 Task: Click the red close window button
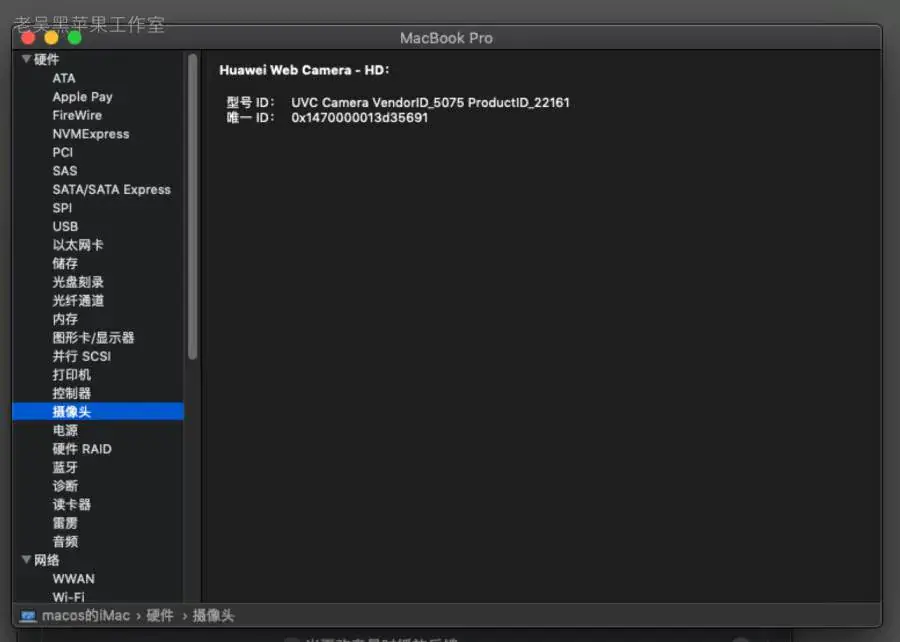[28, 38]
